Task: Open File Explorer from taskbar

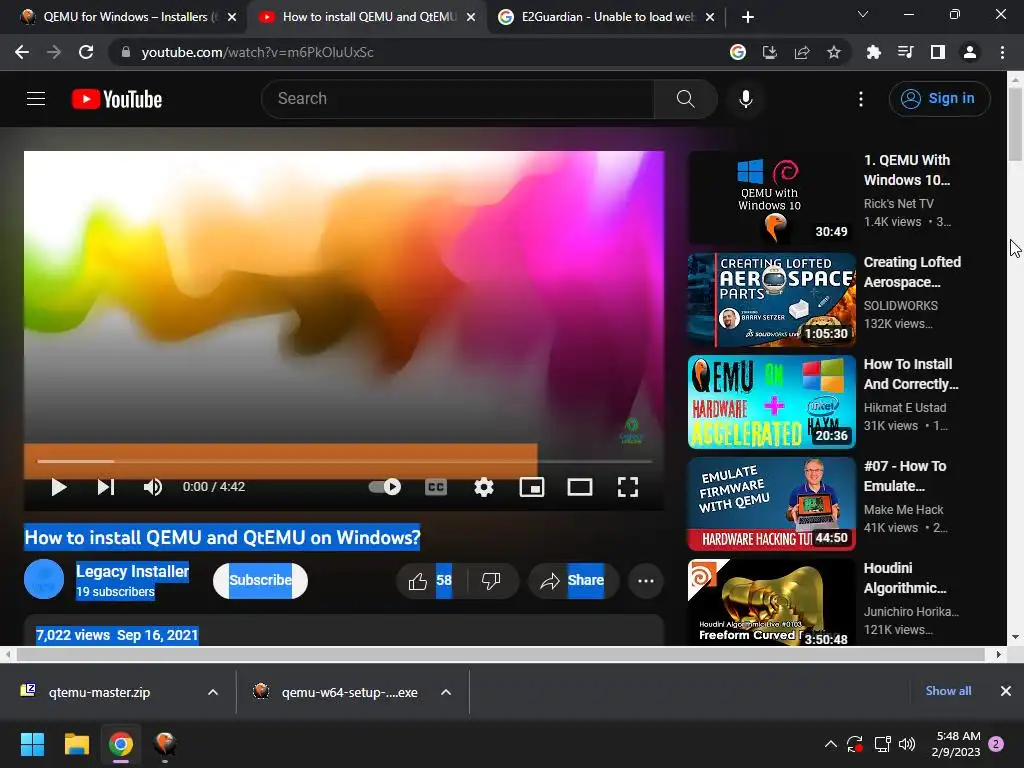Action: click(76, 744)
